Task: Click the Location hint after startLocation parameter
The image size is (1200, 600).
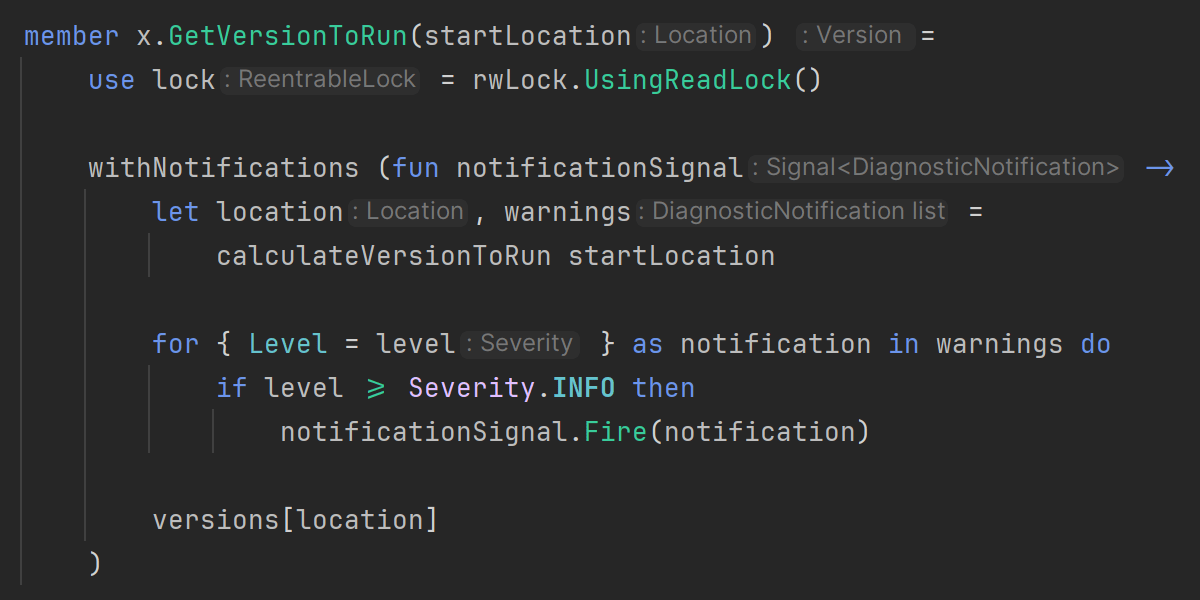Action: point(700,36)
